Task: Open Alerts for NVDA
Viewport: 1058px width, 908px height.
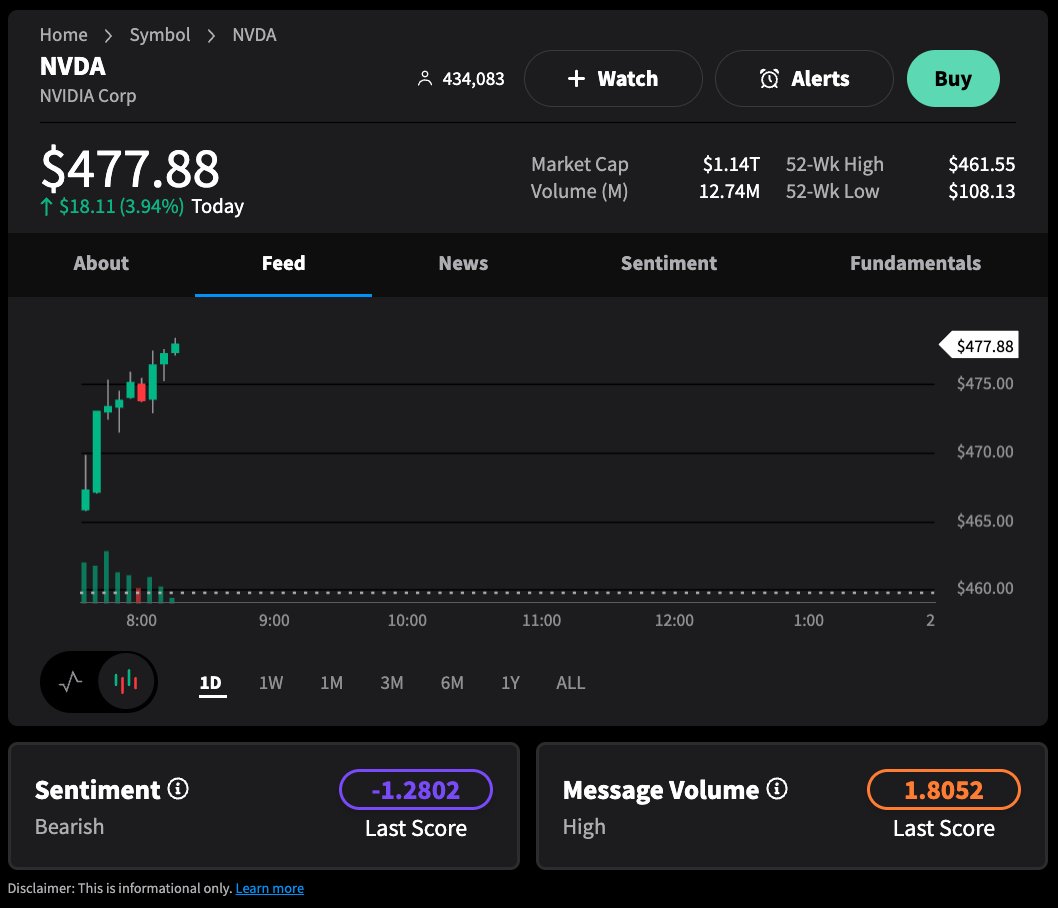Action: click(x=804, y=78)
